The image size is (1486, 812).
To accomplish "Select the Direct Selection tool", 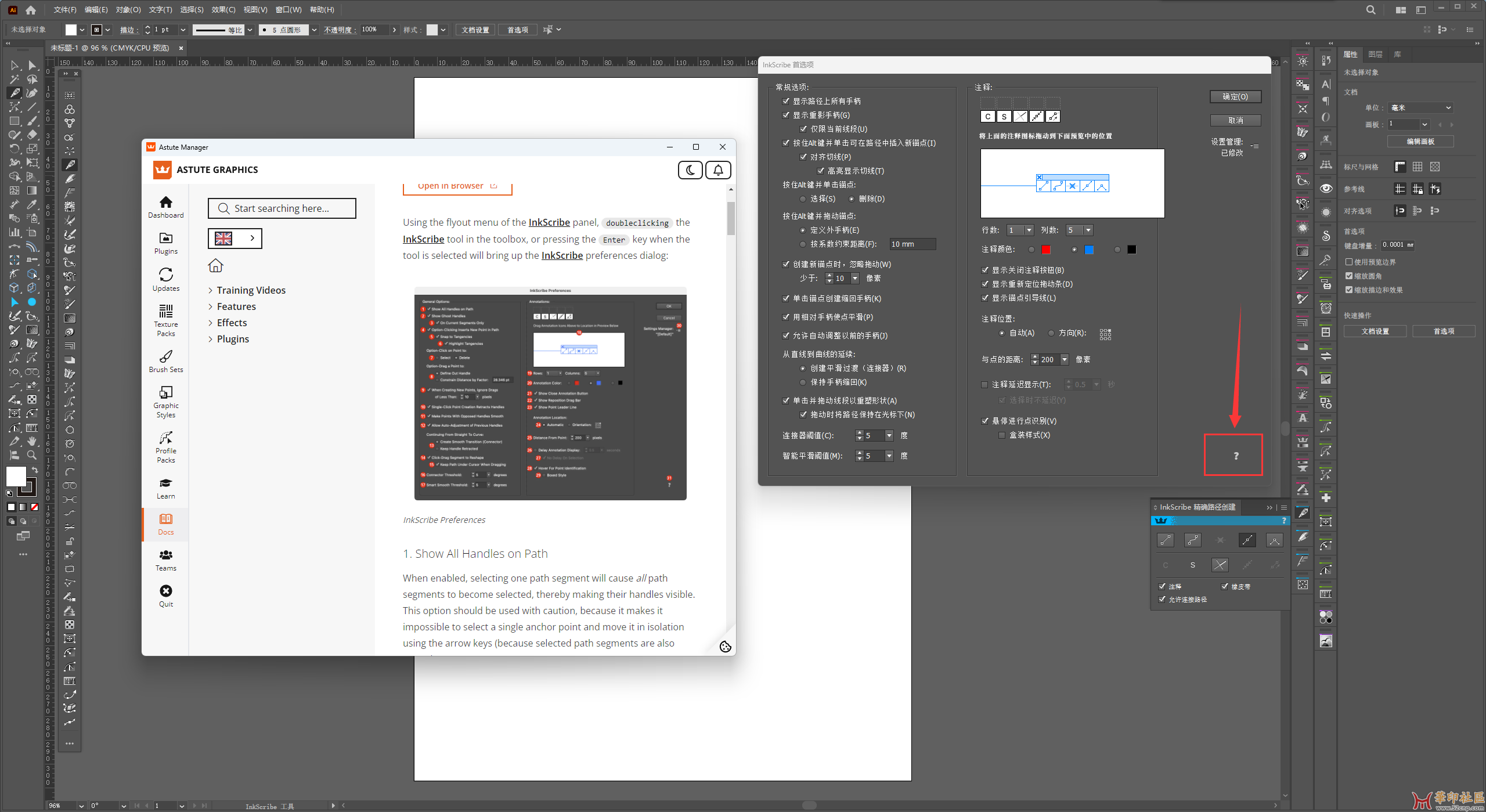I will pos(32,65).
